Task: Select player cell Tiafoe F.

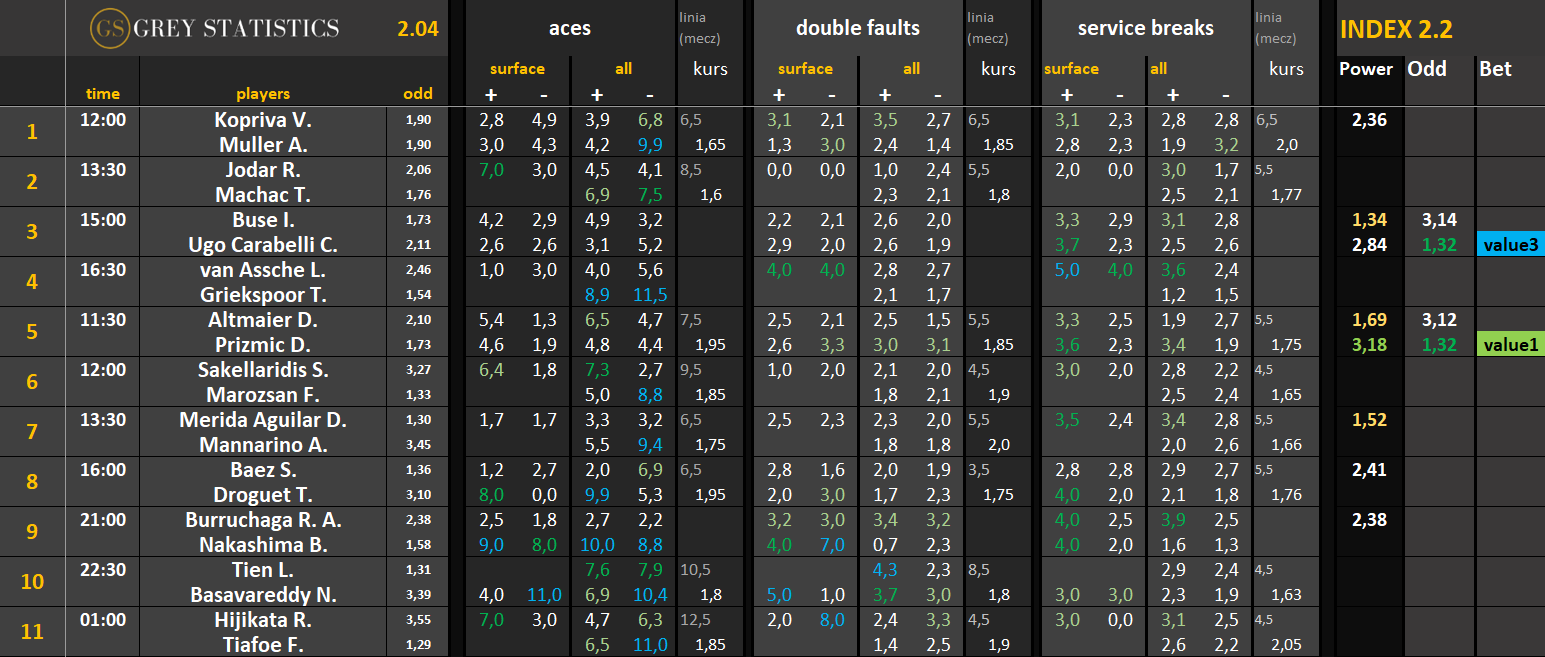Action: tap(263, 645)
